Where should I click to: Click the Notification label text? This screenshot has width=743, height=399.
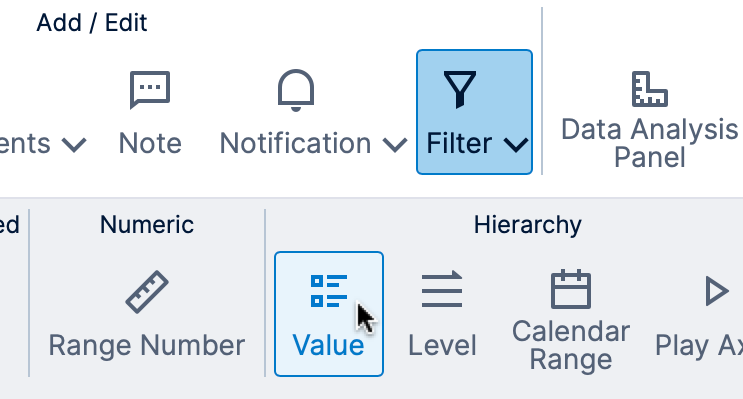295,143
